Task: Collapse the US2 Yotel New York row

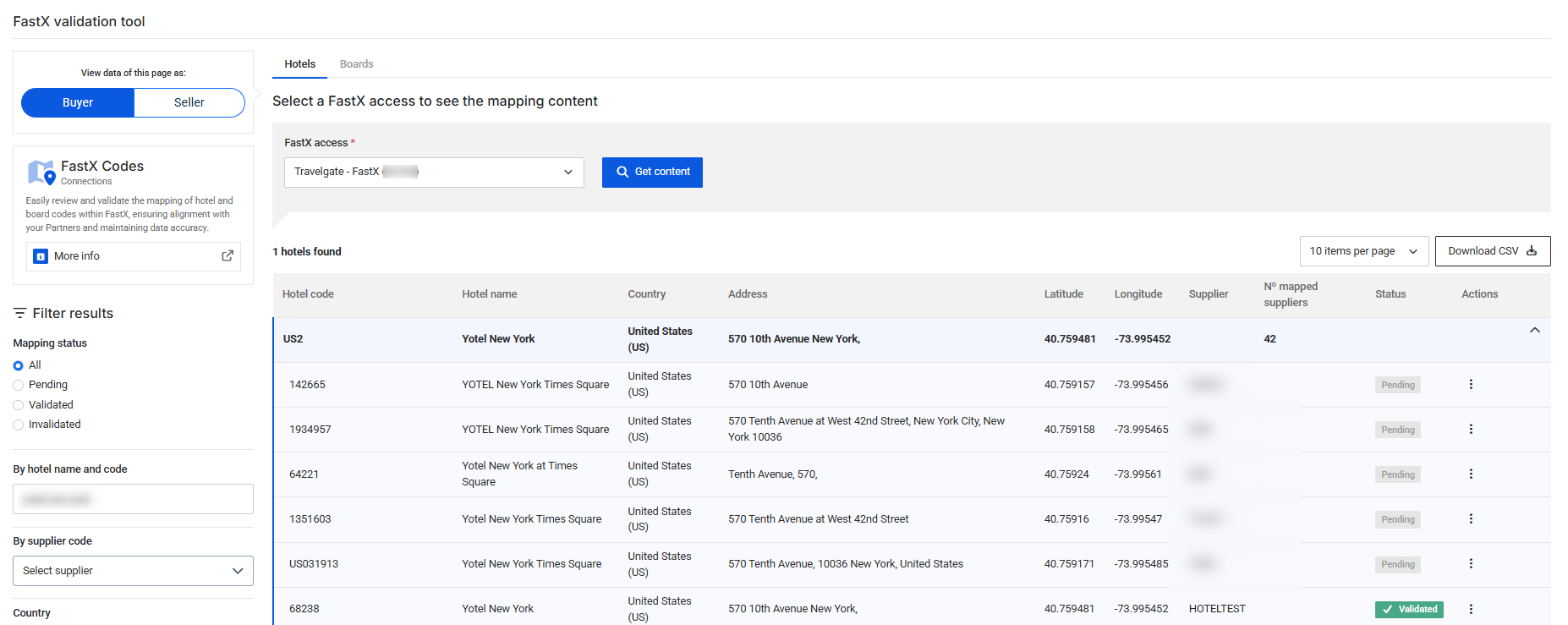Action: pos(1534,331)
